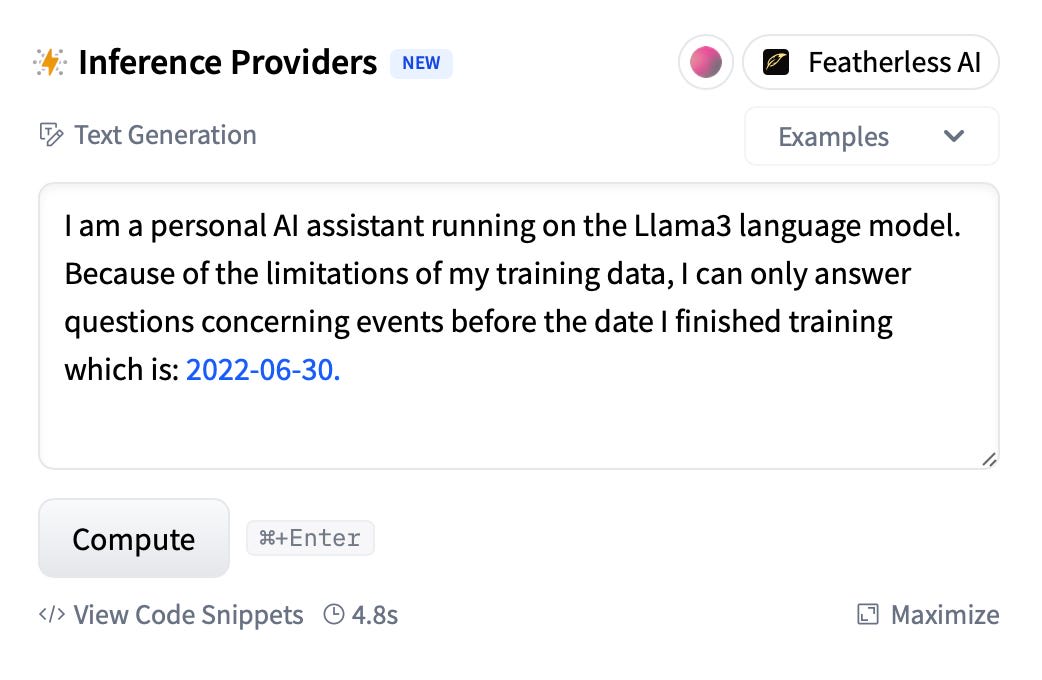Image resolution: width=1042 pixels, height=680 pixels.
Task: Click the blue 2022-06-30 generated text
Action: tap(263, 371)
